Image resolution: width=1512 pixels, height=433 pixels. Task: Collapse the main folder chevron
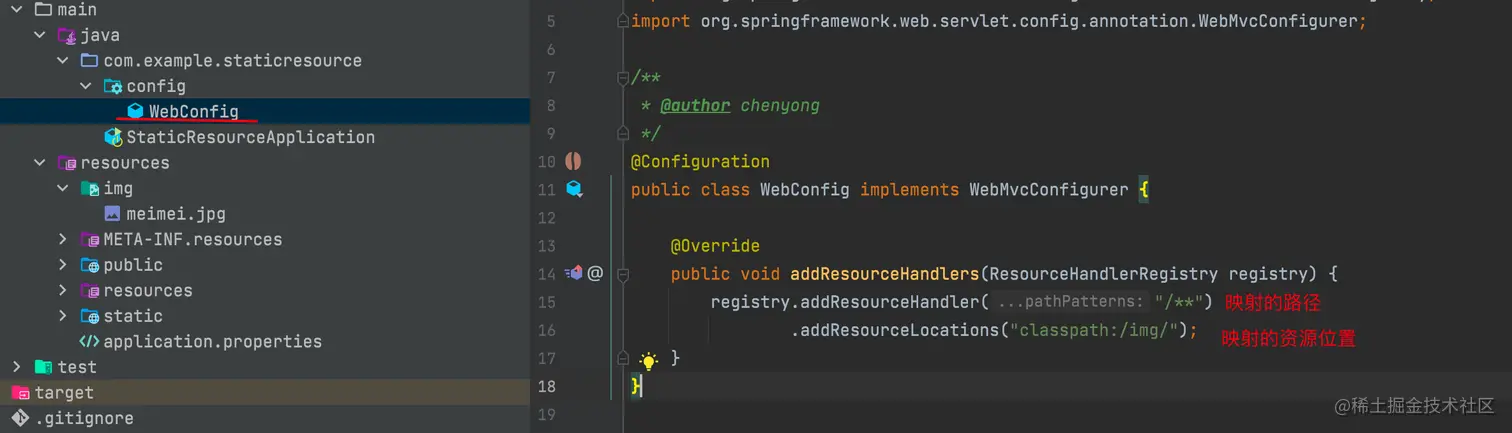(x=17, y=9)
